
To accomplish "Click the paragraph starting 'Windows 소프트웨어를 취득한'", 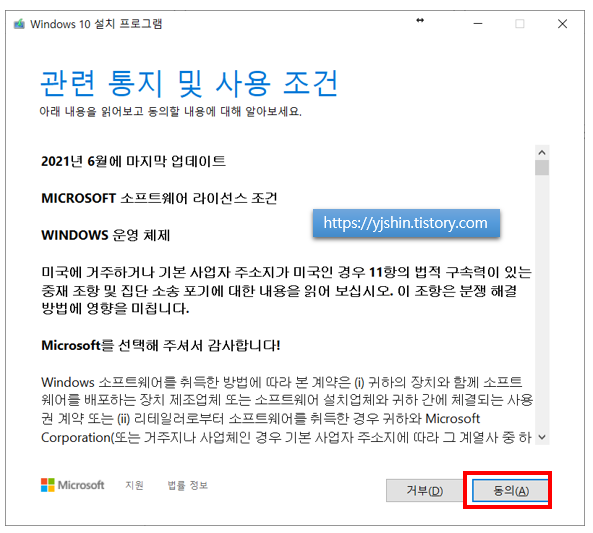I will [x=287, y=410].
